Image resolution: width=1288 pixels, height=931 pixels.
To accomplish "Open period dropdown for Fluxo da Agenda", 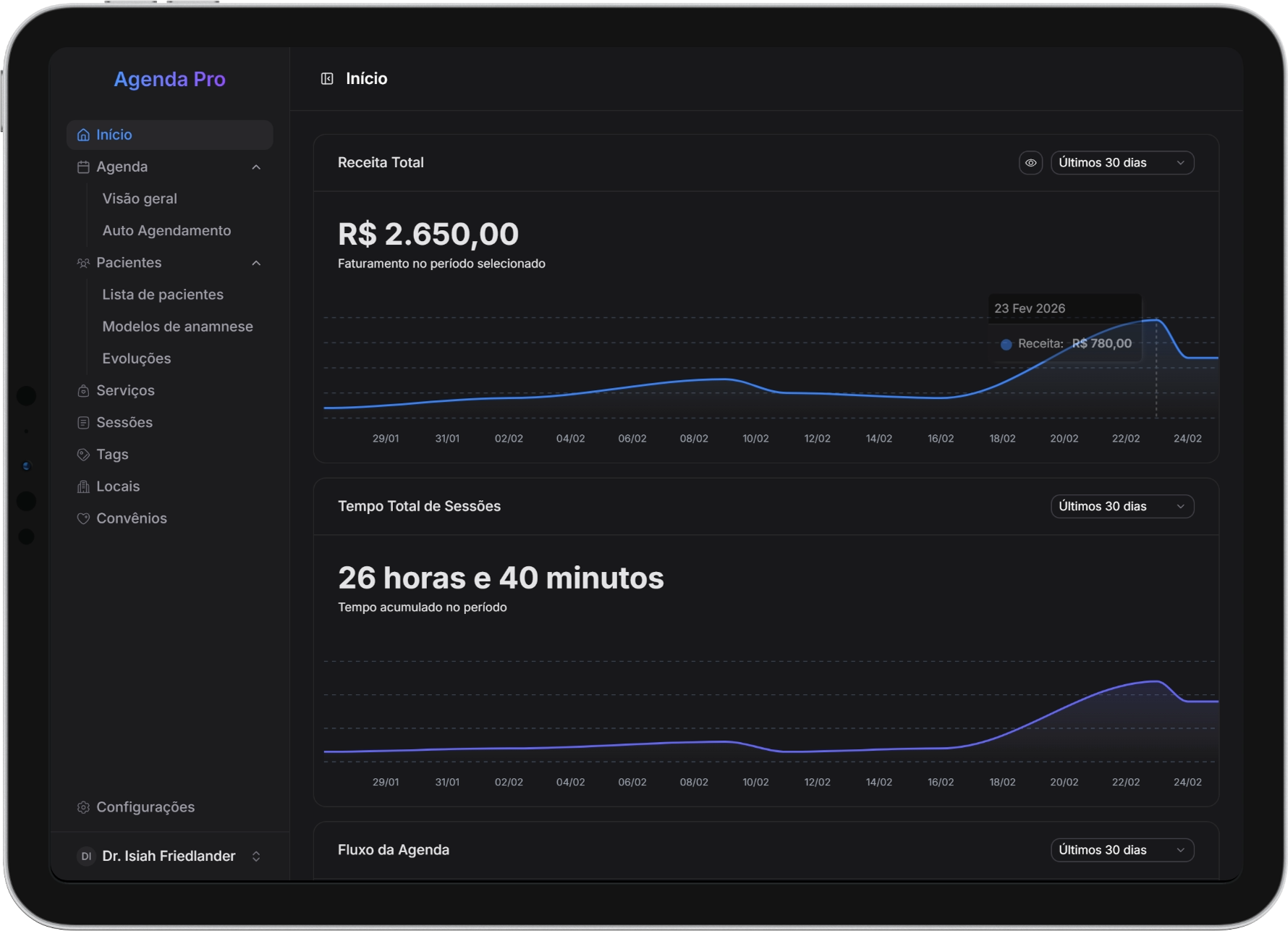I will click(1122, 850).
